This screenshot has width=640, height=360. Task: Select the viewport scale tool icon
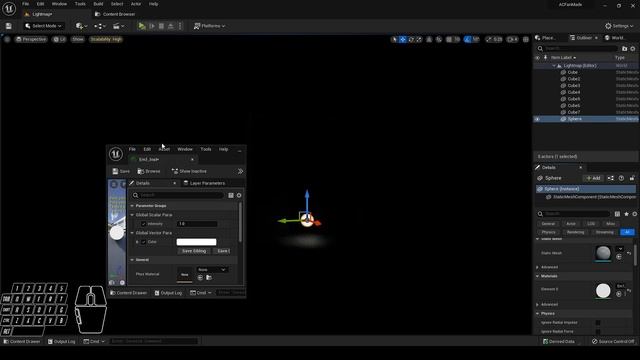point(419,39)
